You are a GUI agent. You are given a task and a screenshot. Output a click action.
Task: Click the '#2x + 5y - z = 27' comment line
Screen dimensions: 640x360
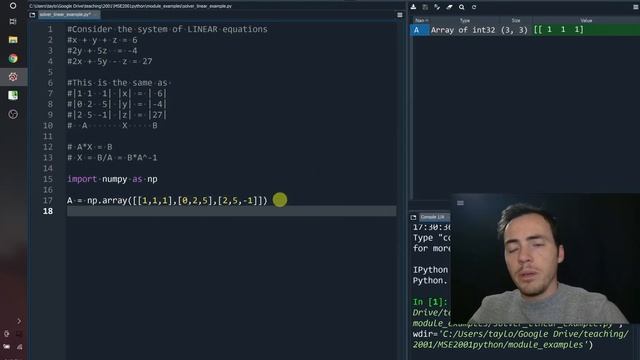coord(109,61)
